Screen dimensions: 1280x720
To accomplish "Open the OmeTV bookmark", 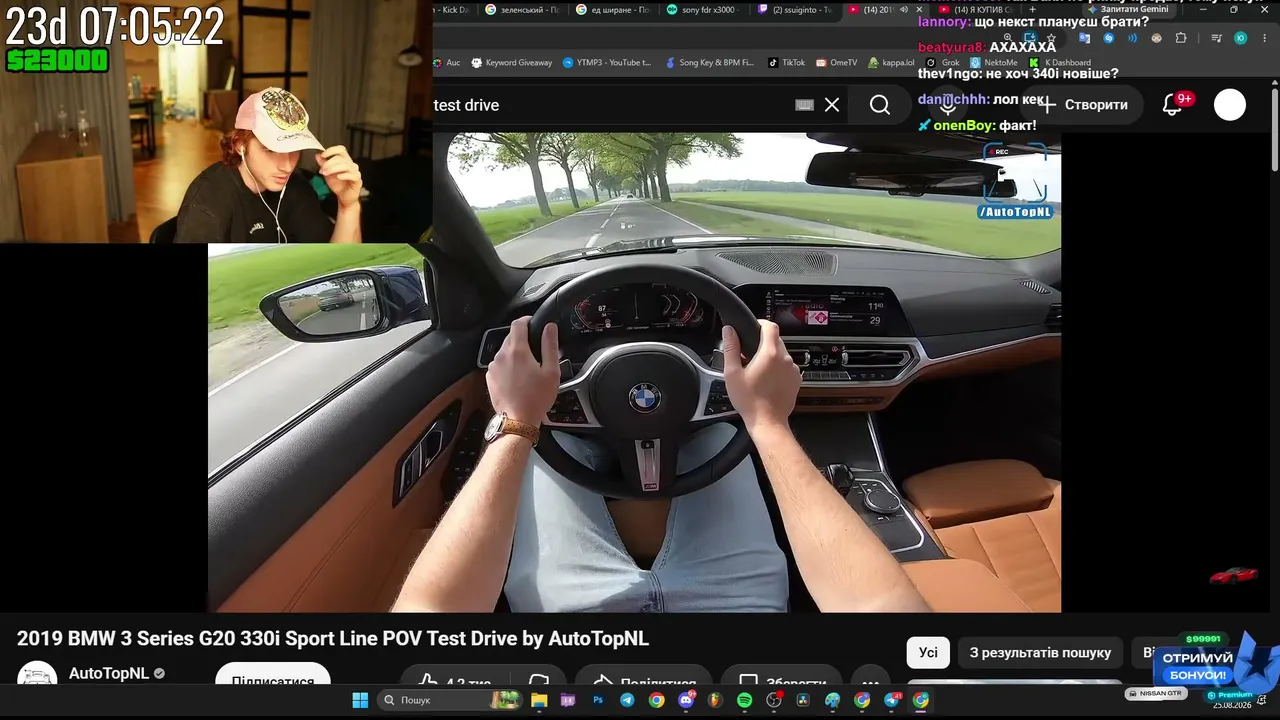I will [837, 62].
